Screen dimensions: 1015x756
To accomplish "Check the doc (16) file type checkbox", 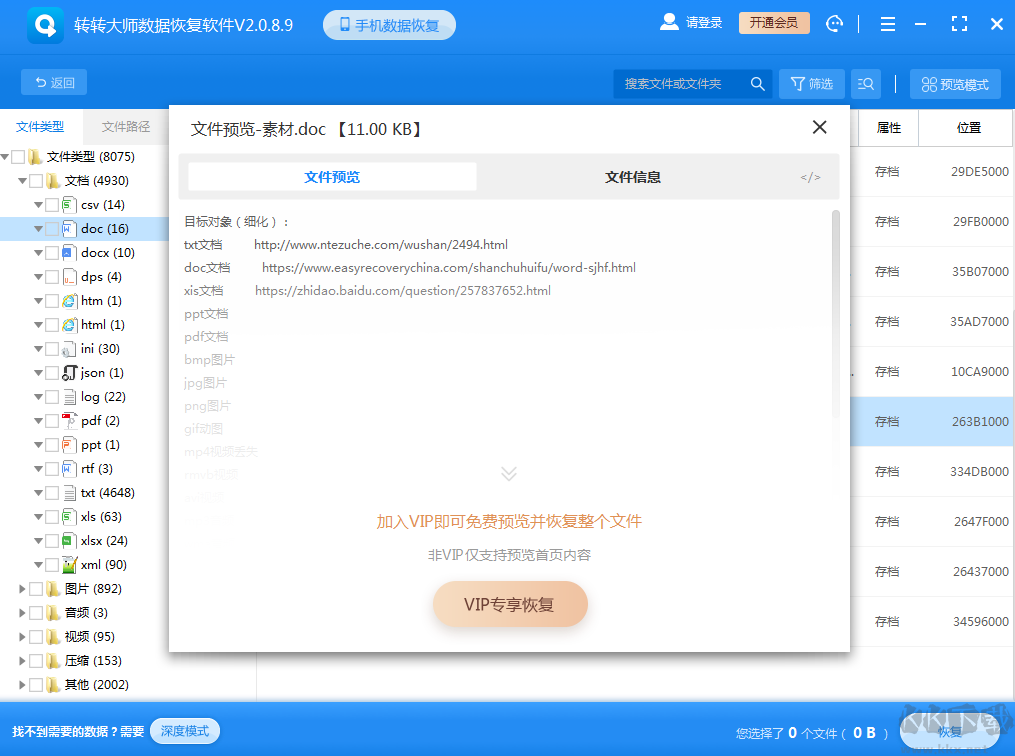I will click(52, 228).
